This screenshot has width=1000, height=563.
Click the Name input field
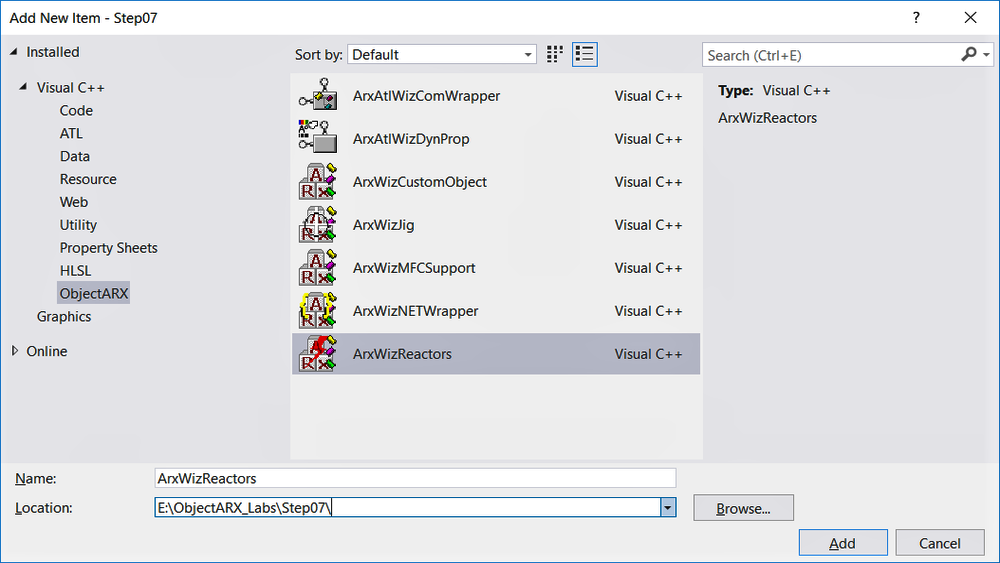(x=415, y=478)
